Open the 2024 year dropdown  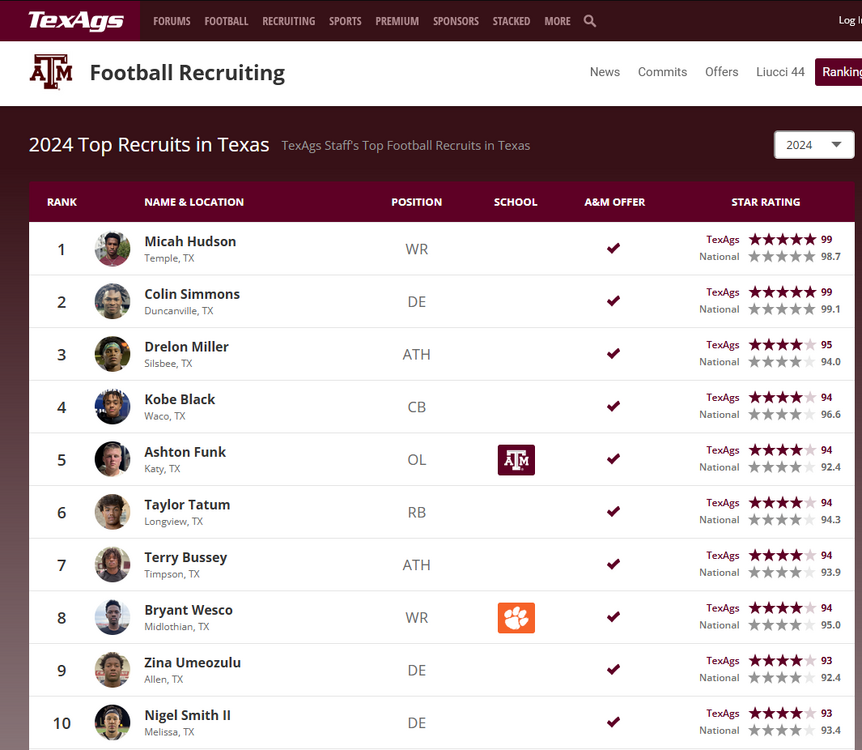(x=814, y=145)
